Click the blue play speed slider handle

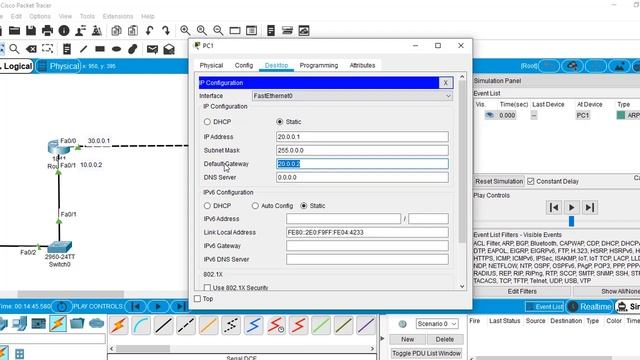[x=571, y=221]
